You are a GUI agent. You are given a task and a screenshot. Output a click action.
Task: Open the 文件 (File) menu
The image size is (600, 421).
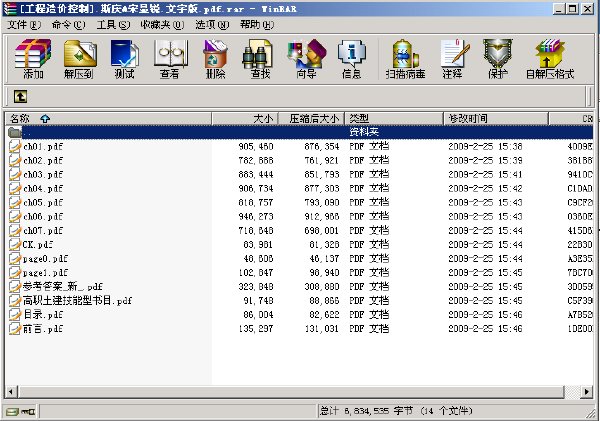coord(24,25)
